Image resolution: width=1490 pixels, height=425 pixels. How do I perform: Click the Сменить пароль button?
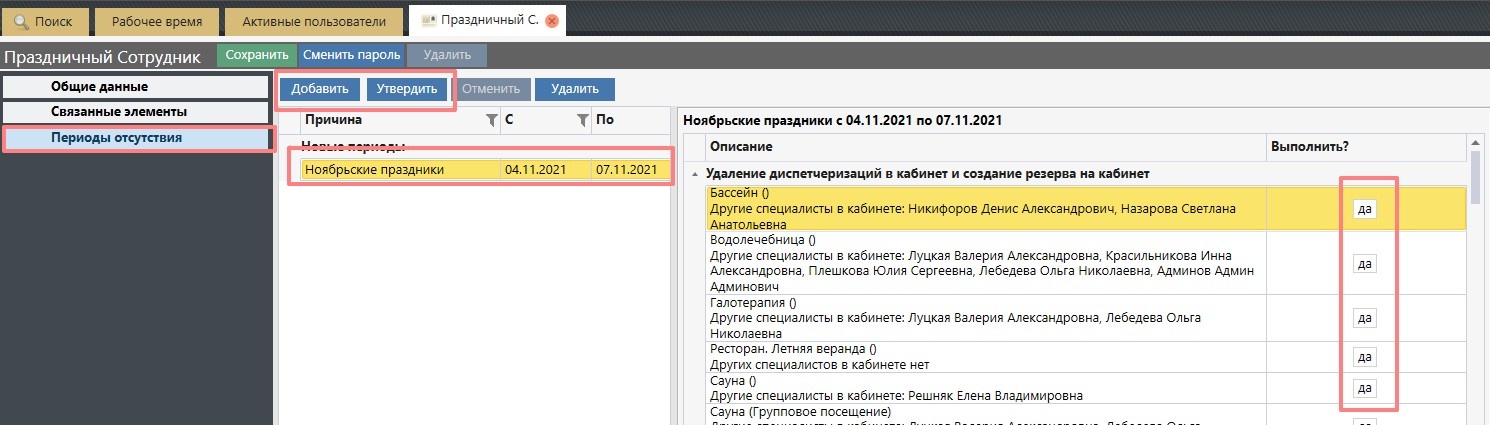[x=351, y=56]
